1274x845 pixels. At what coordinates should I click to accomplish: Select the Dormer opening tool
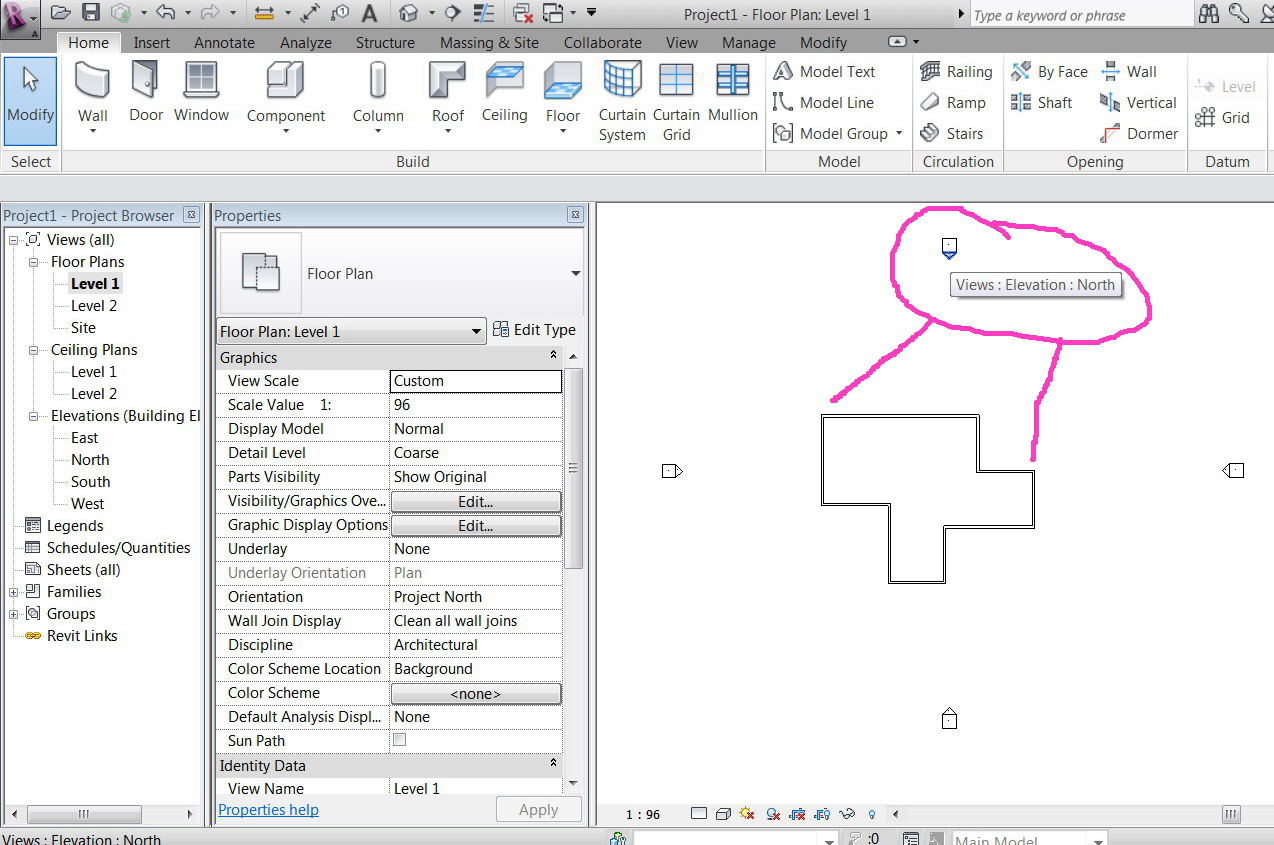1139,133
